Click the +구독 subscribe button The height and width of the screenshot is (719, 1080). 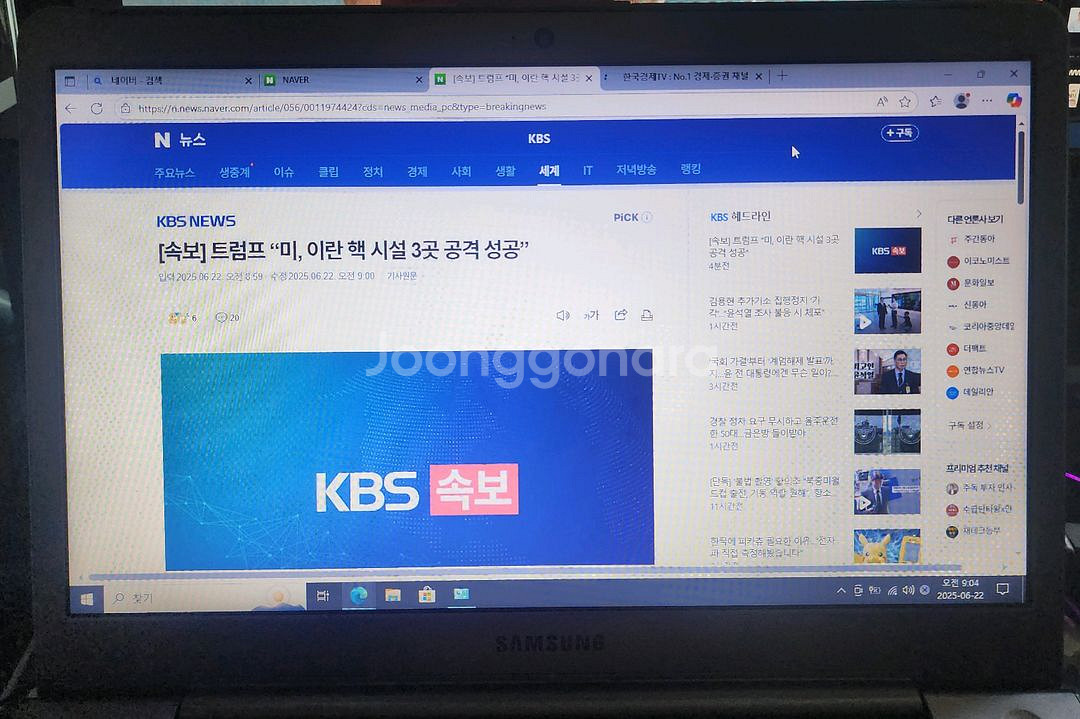point(900,132)
